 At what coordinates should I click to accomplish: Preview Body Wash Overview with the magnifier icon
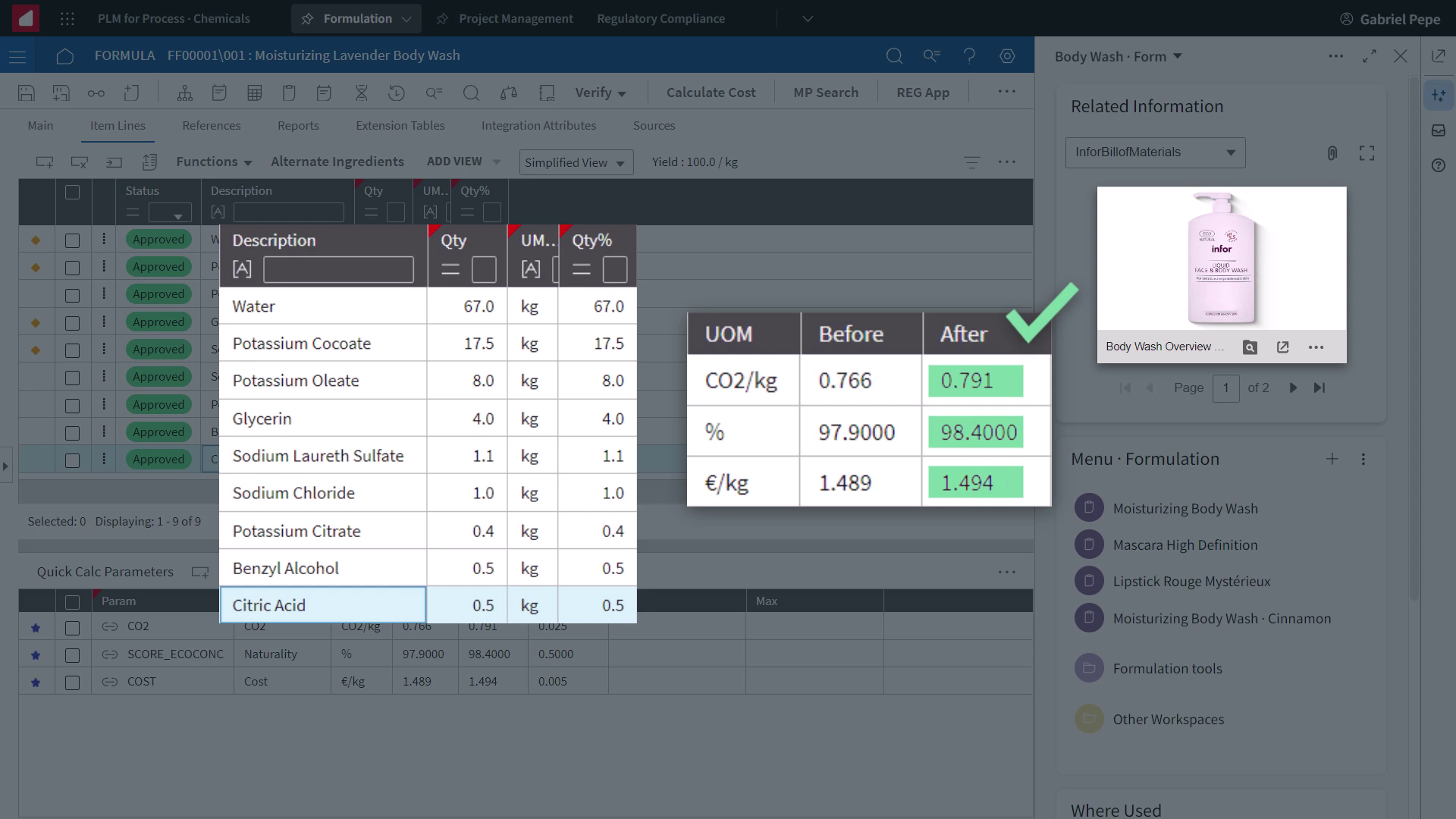[x=1250, y=347]
